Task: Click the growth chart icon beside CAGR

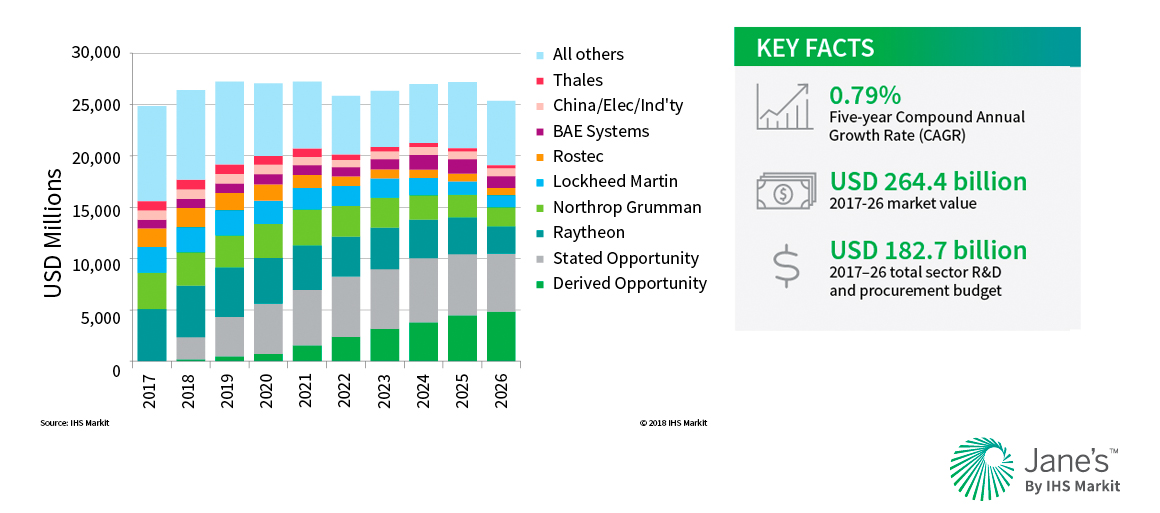Action: click(x=786, y=107)
